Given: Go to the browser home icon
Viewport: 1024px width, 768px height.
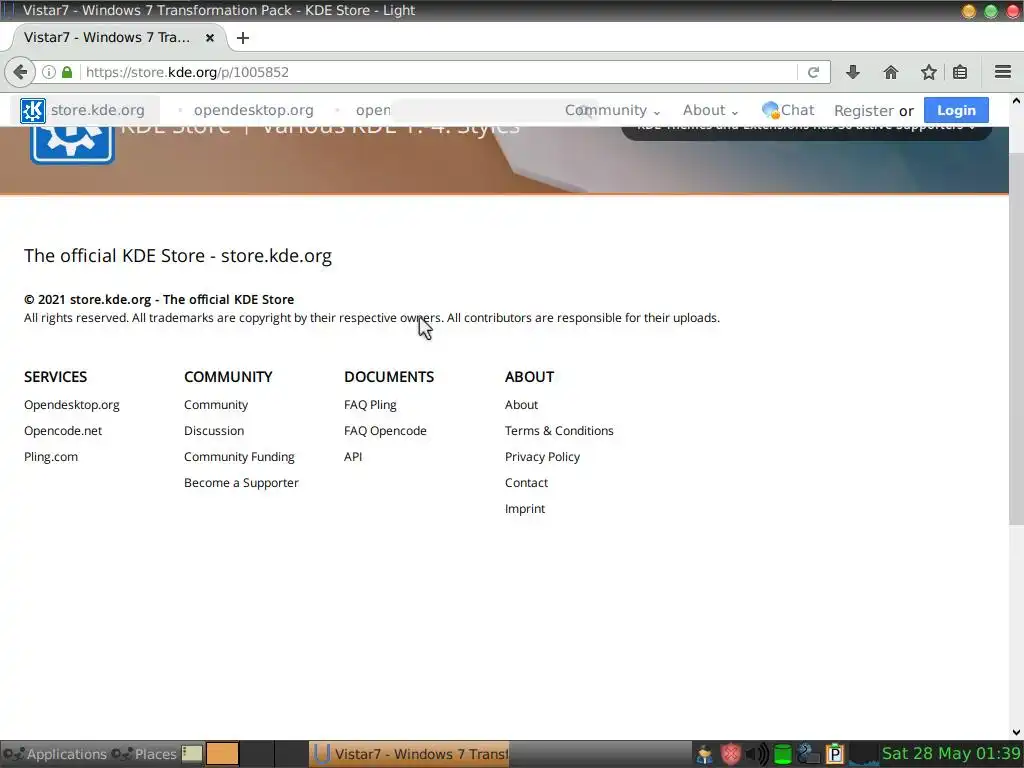Looking at the screenshot, I should click(x=891, y=72).
